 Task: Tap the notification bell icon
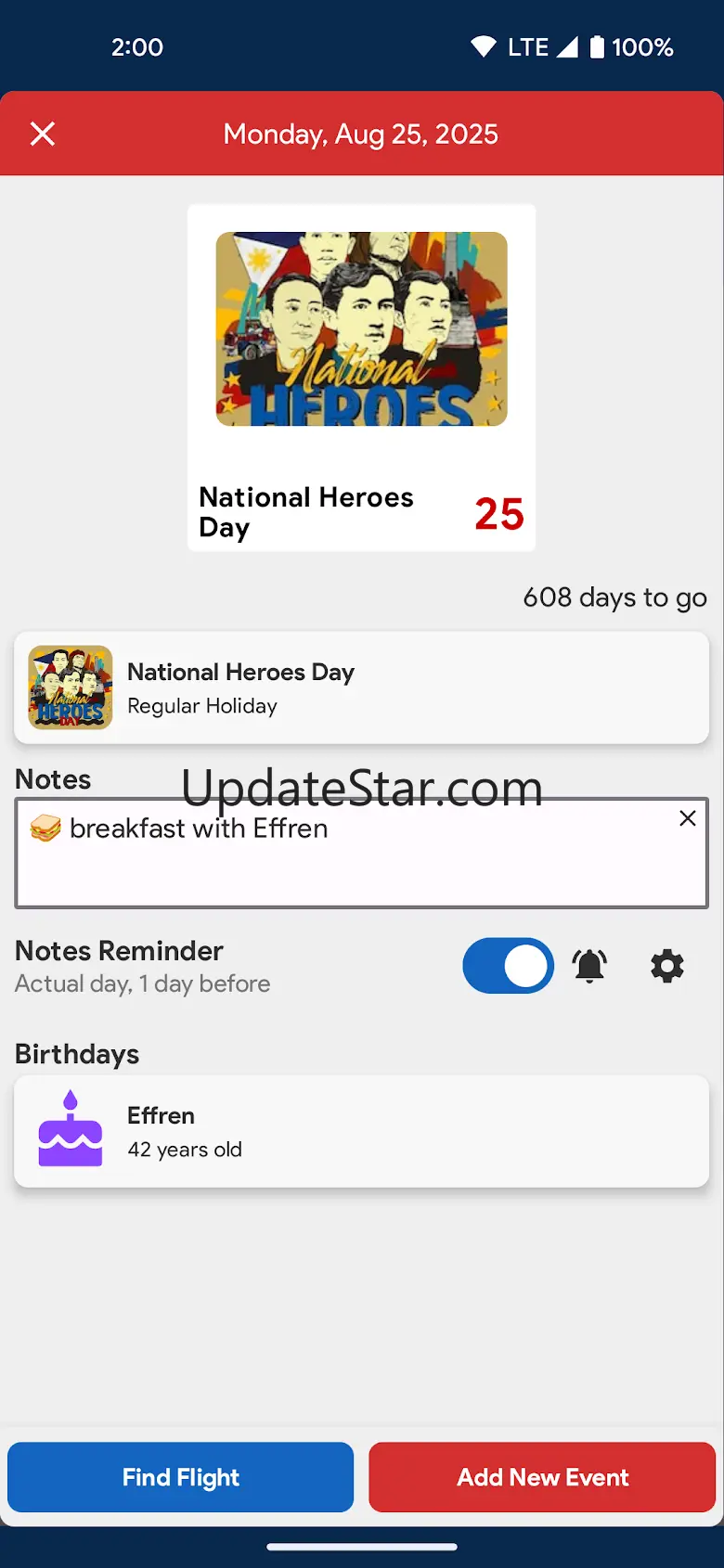point(589,966)
